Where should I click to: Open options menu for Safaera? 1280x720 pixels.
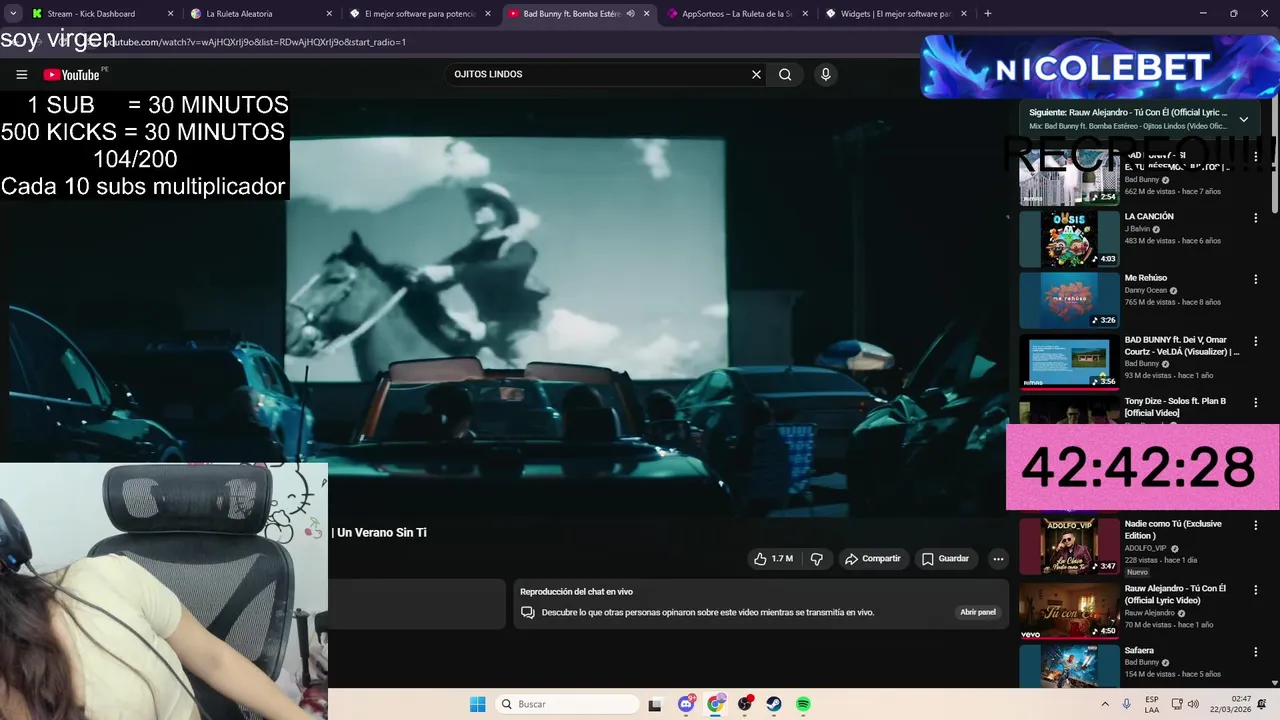[x=1256, y=652]
